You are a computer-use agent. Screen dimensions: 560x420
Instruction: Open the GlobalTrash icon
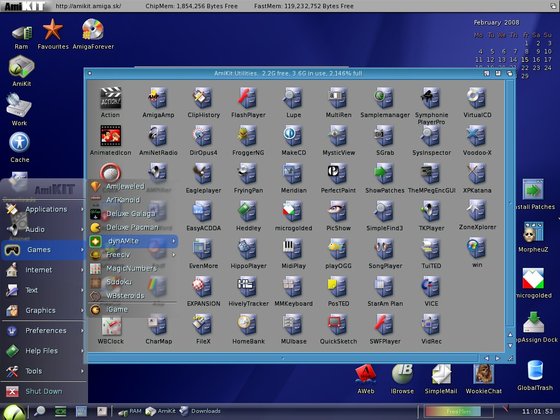tap(535, 375)
